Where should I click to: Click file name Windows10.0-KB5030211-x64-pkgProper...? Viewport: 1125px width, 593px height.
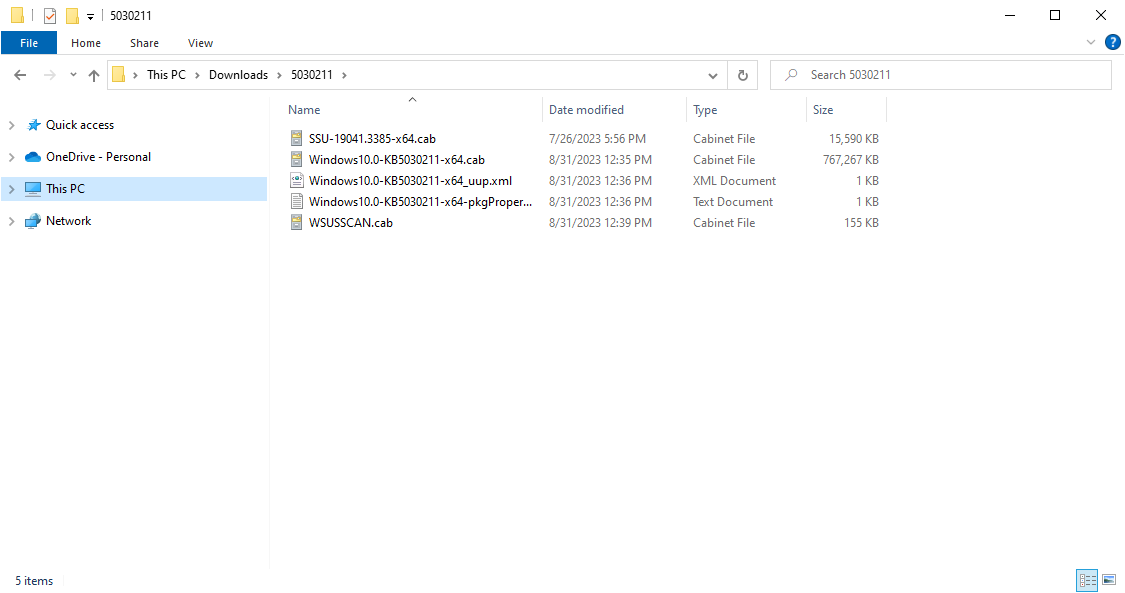tap(420, 201)
